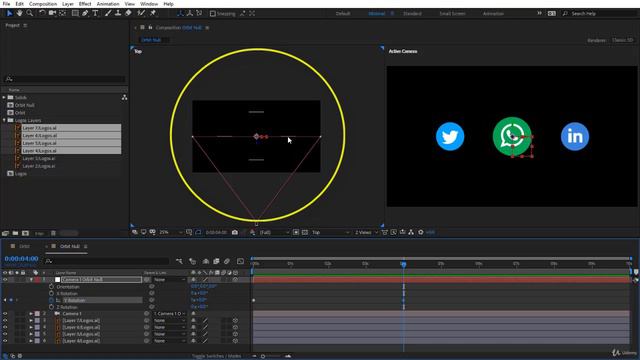The width and height of the screenshot is (640, 360).
Task: Open project flowchart view icon
Action: (x=124, y=97)
